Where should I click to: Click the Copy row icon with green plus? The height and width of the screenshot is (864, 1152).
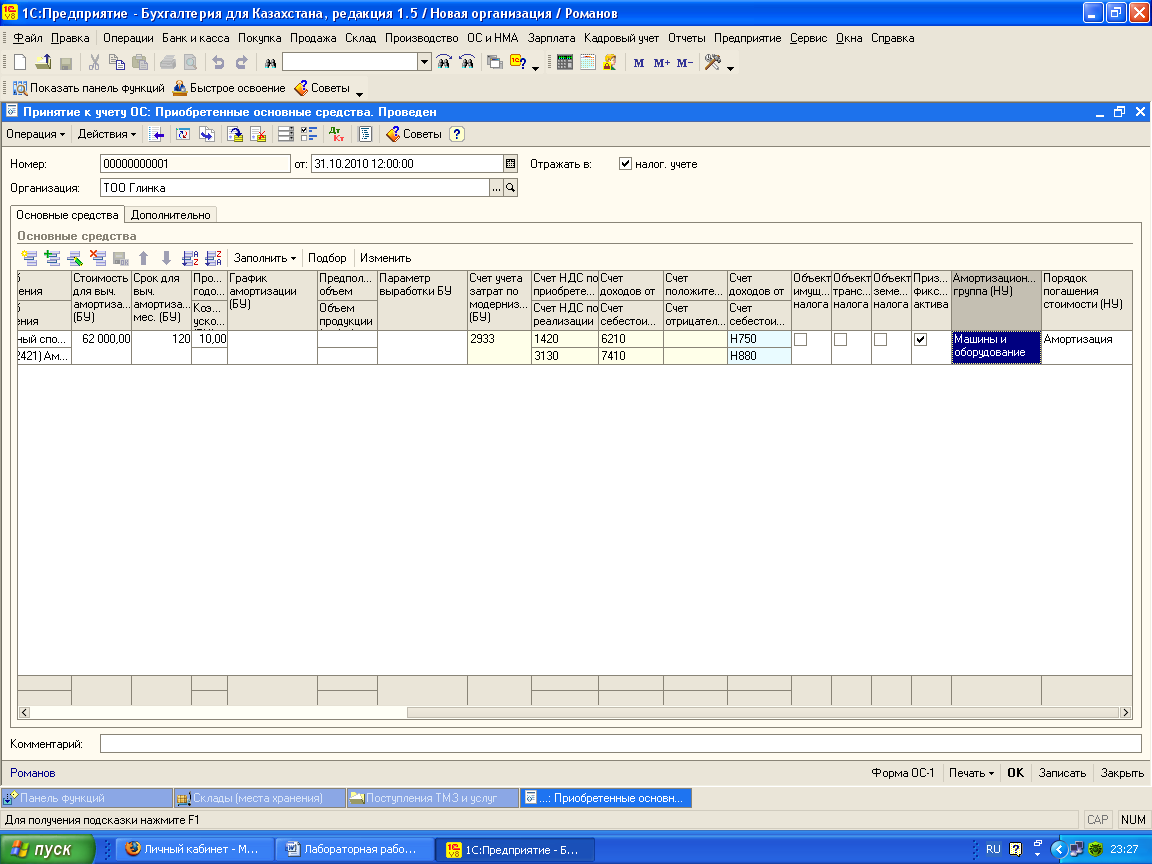tap(52, 258)
